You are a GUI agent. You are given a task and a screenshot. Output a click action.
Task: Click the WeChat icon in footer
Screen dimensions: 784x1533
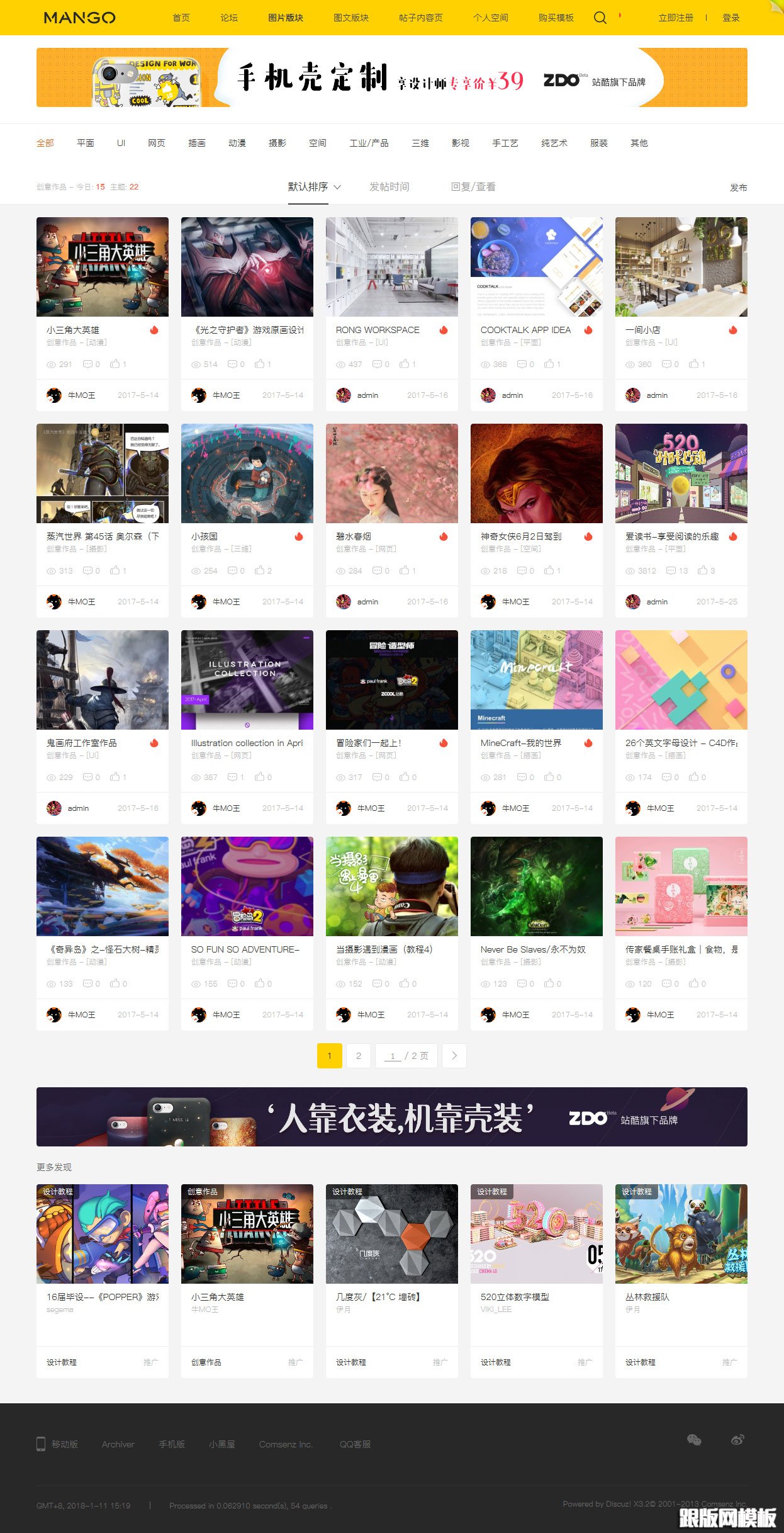click(694, 1439)
